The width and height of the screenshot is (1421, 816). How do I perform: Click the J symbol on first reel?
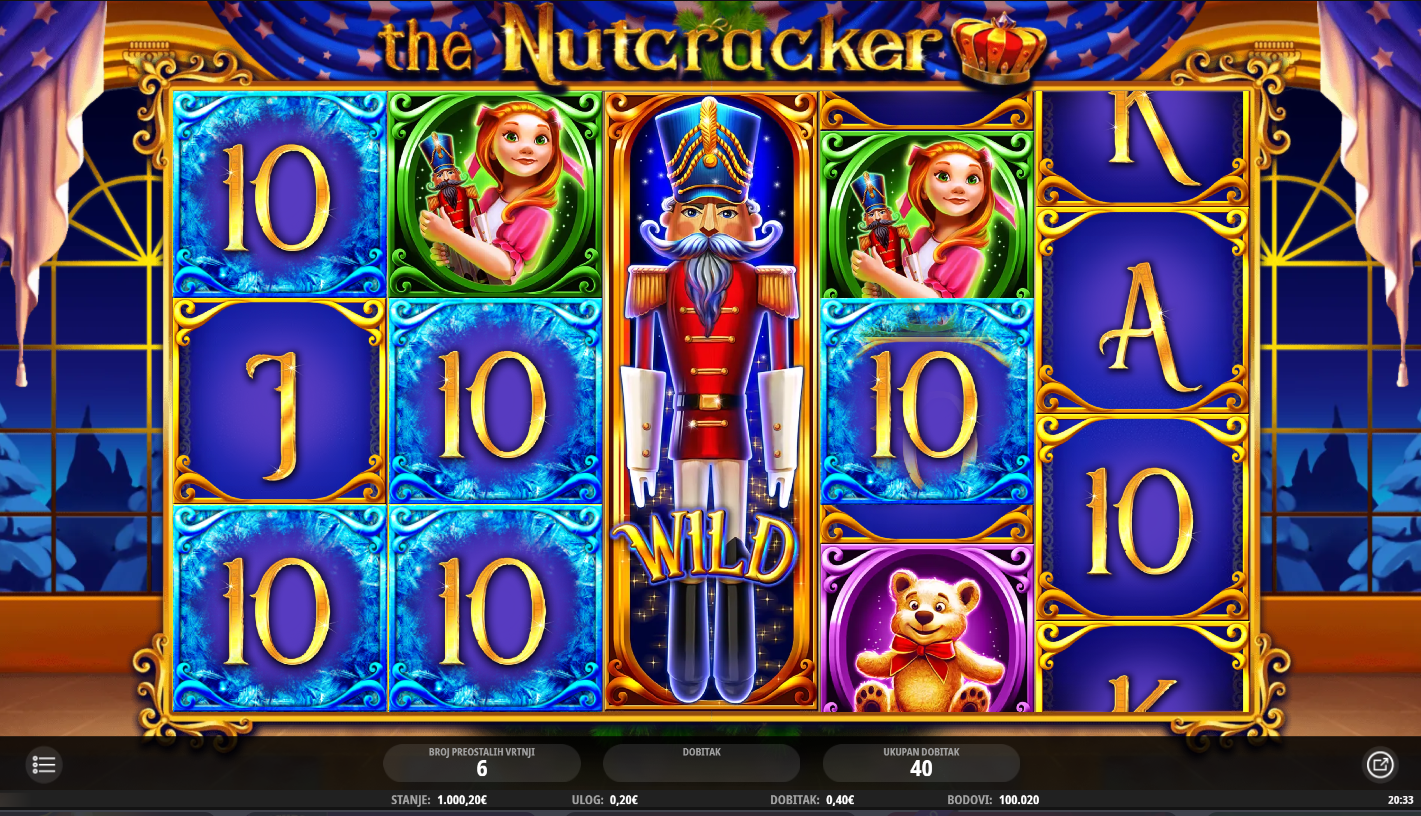tap(280, 401)
